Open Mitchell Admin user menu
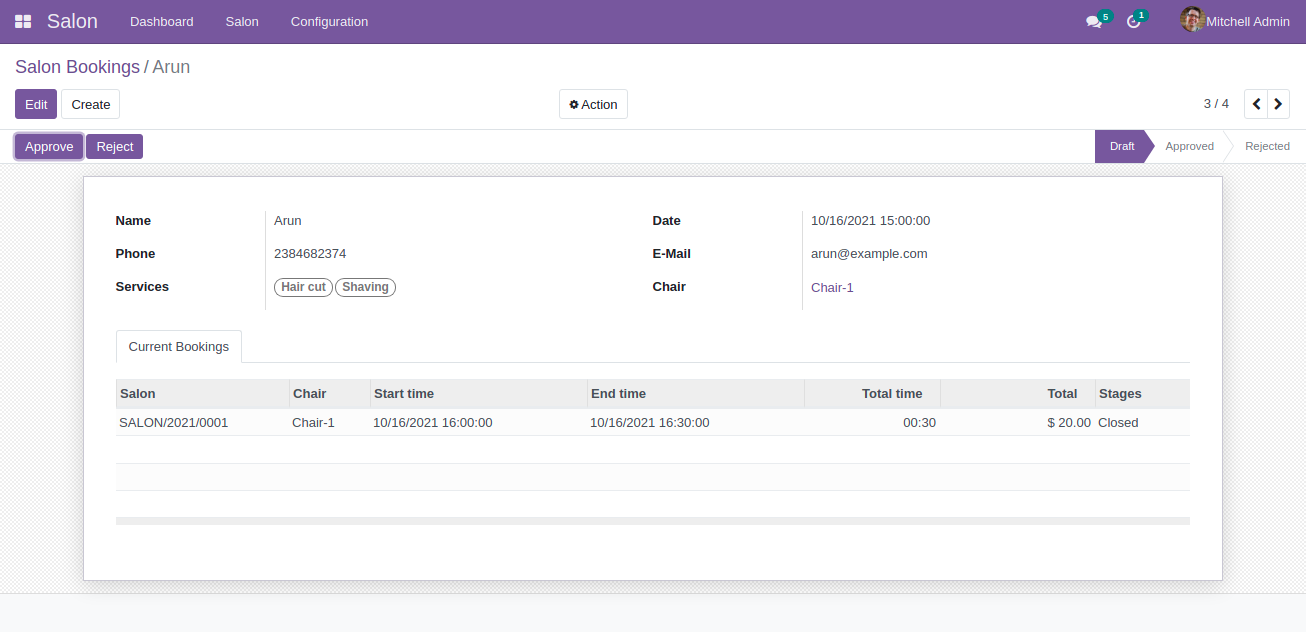Viewport: 1306px width, 632px height. coord(1235,21)
